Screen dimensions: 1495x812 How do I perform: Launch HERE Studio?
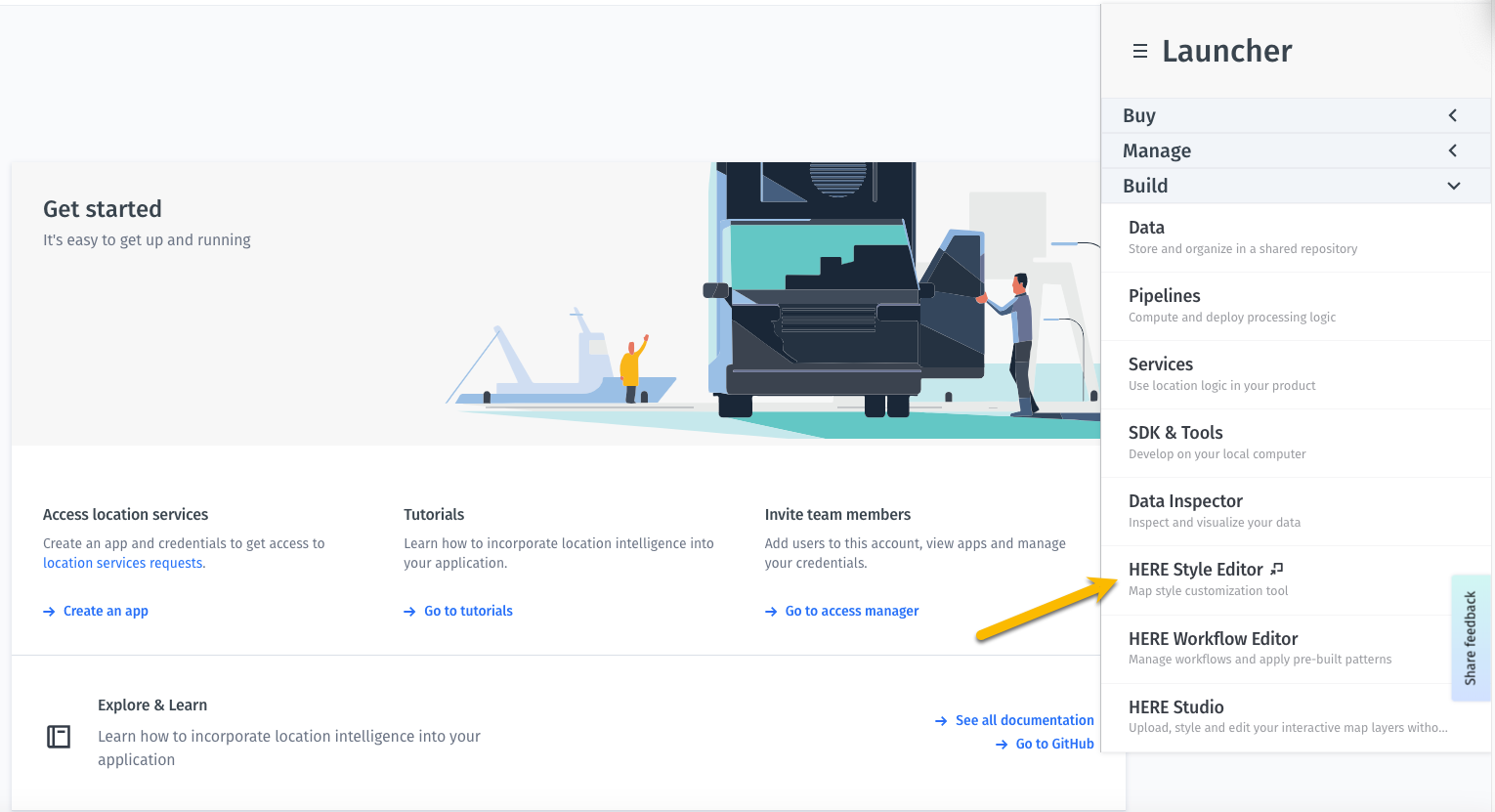[1296, 717]
